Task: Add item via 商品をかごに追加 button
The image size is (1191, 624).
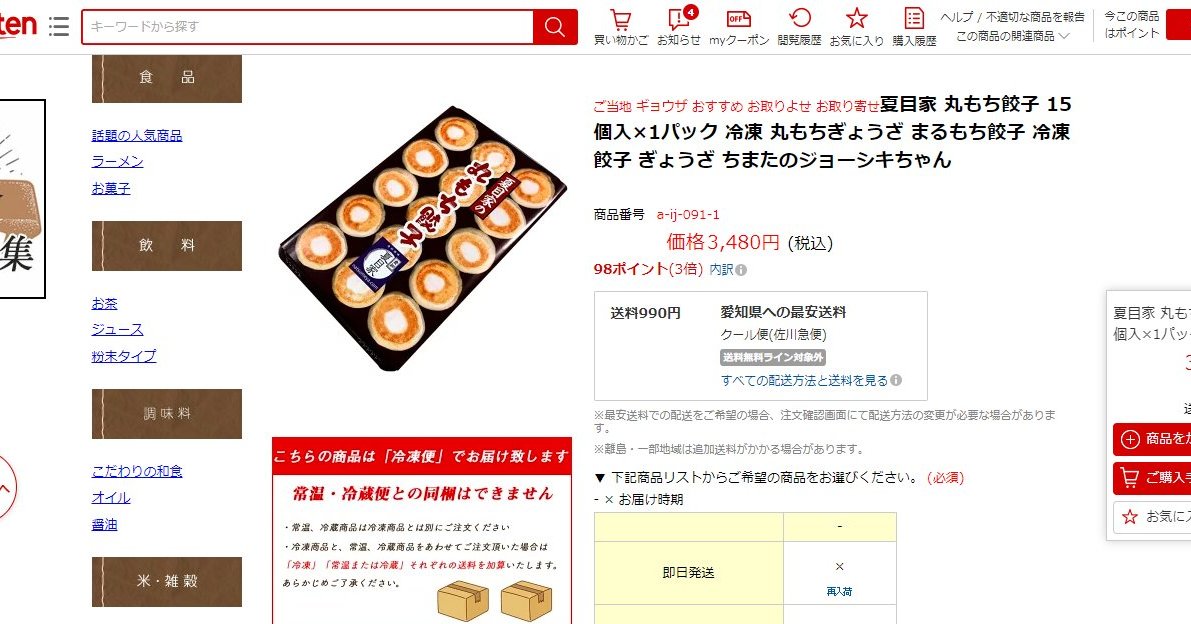Action: 1152,439
